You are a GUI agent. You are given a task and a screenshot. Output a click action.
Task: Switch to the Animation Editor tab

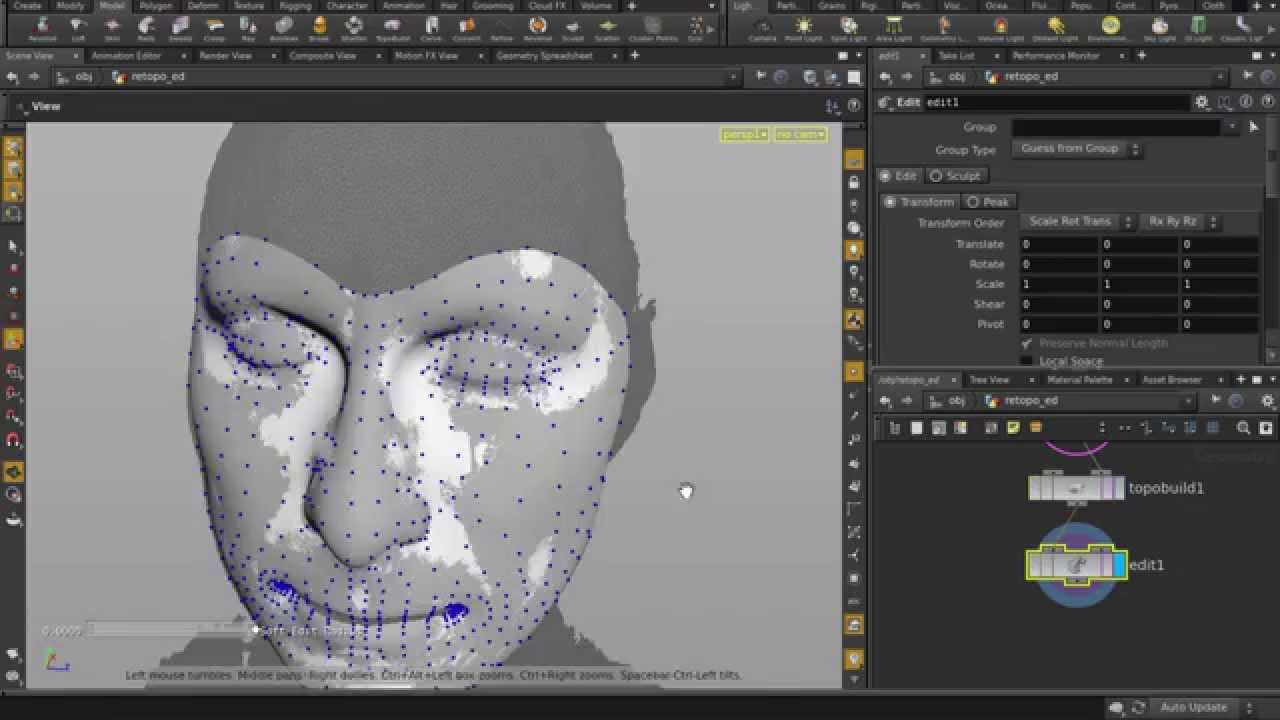(x=126, y=56)
